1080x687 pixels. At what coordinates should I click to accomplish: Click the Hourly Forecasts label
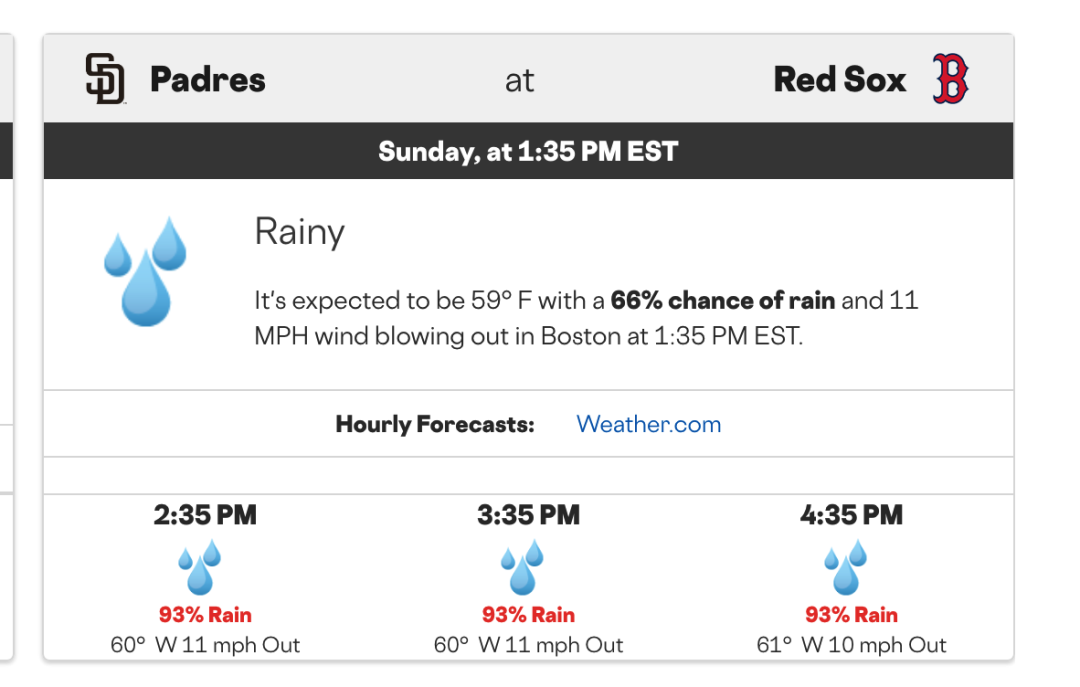click(x=435, y=424)
